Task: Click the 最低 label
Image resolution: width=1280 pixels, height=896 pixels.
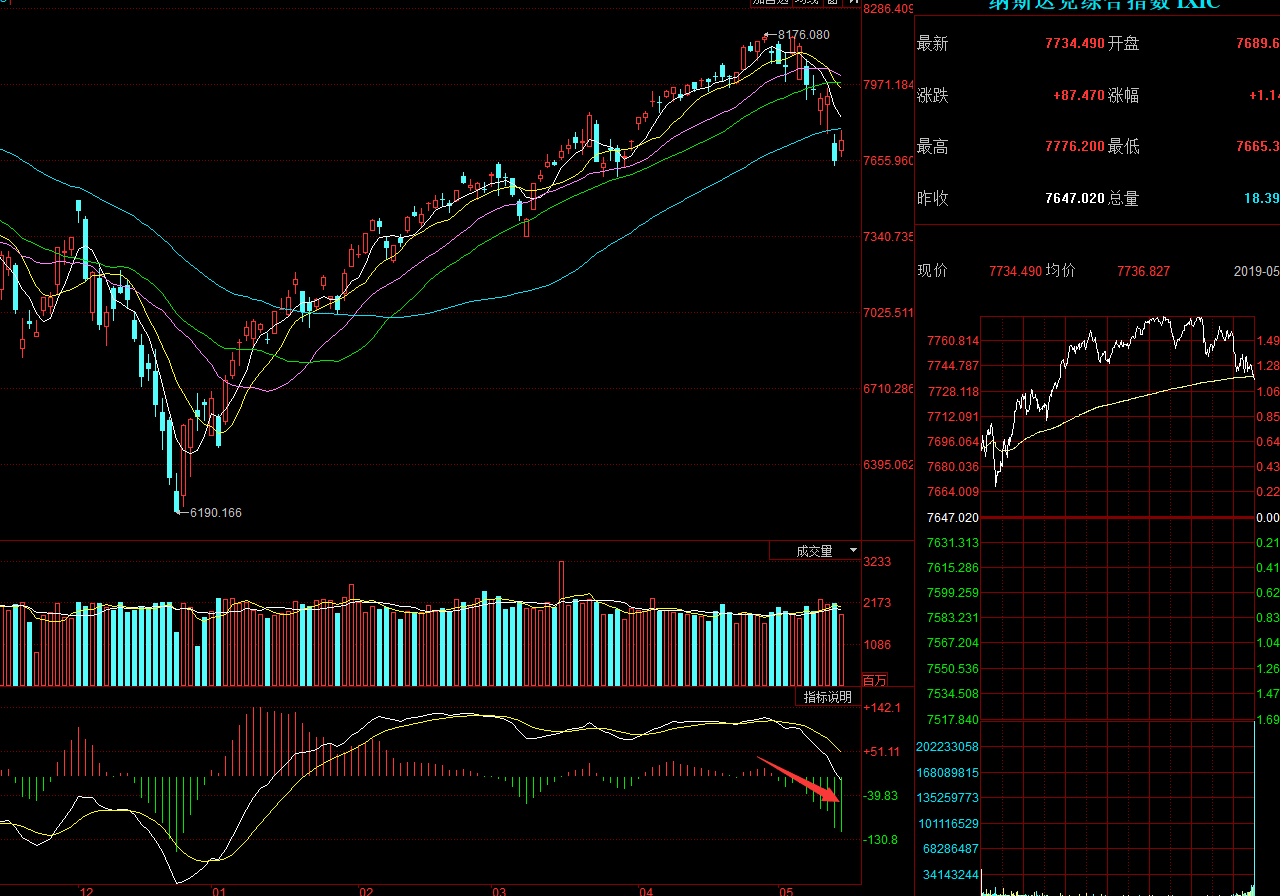Action: (x=1124, y=147)
